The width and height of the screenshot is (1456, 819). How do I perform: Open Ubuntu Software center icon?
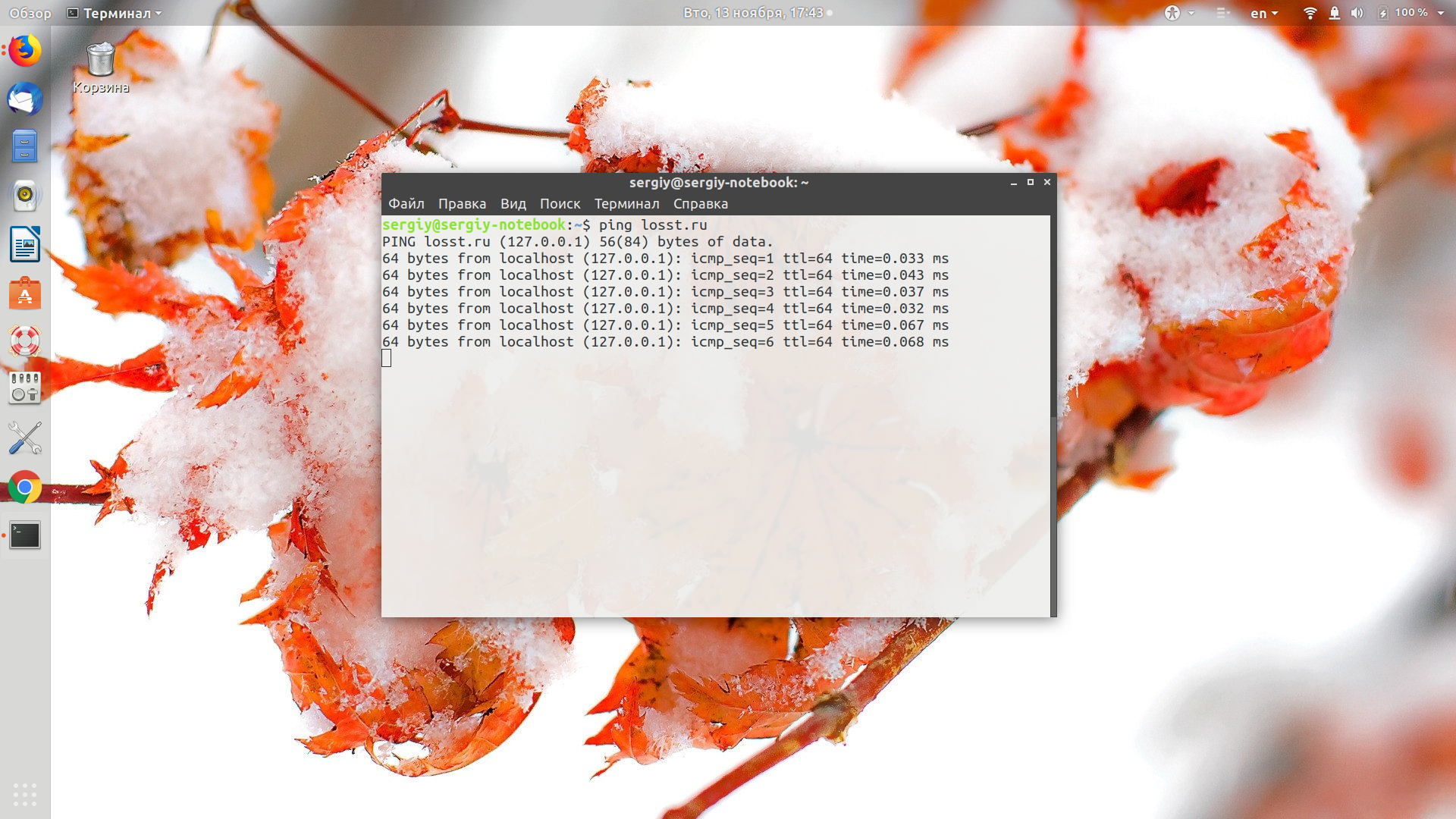tap(25, 293)
